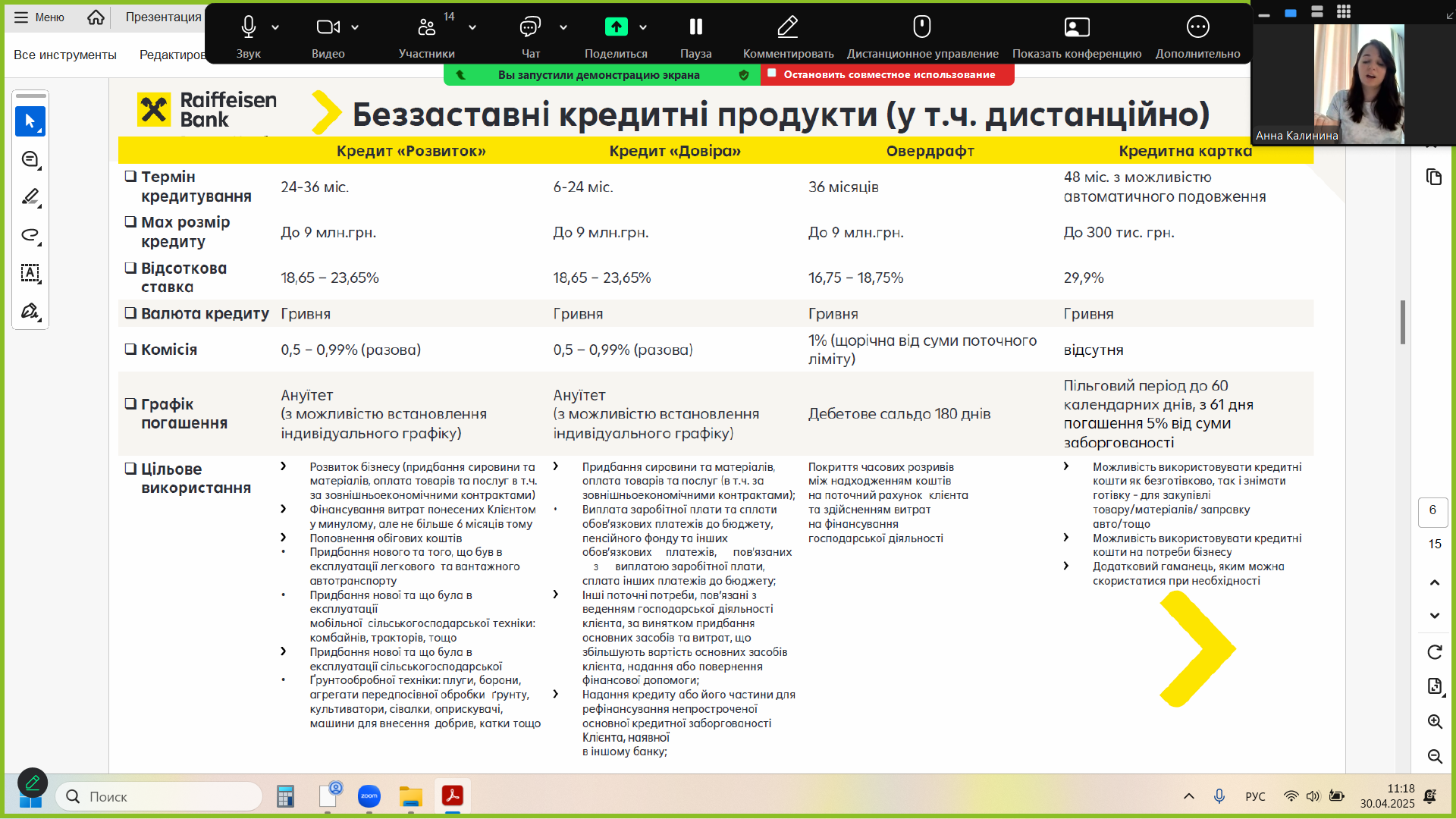Click the Поиск taskbar search field
This screenshot has height=819, width=1456.
point(159,796)
